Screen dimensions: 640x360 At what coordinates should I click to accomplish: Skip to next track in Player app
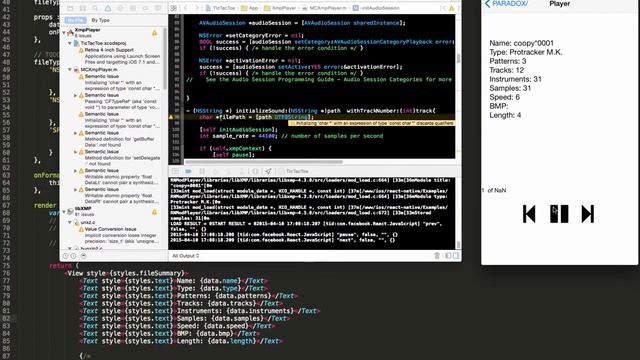(x=588, y=214)
